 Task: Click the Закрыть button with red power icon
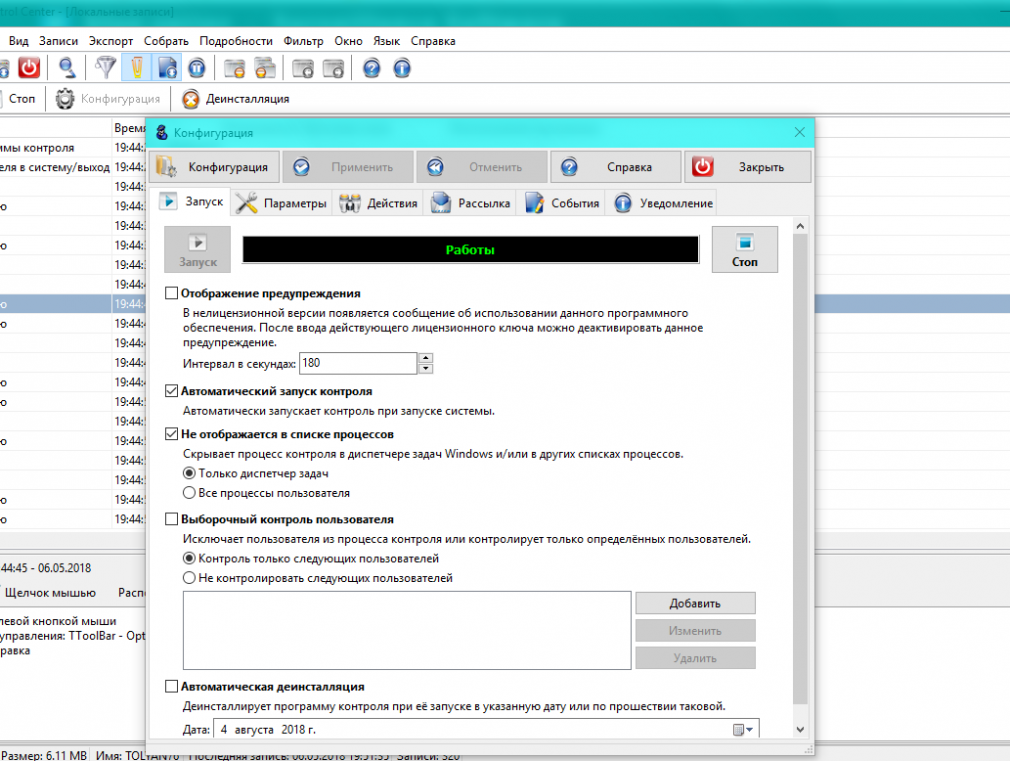[747, 167]
